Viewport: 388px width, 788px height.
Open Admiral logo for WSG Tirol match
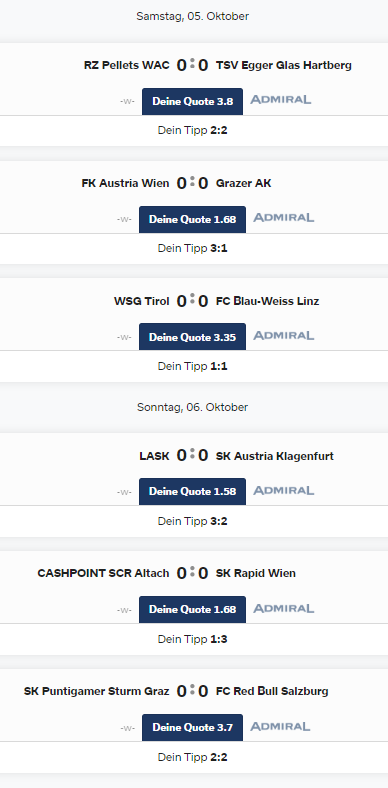[x=283, y=335]
